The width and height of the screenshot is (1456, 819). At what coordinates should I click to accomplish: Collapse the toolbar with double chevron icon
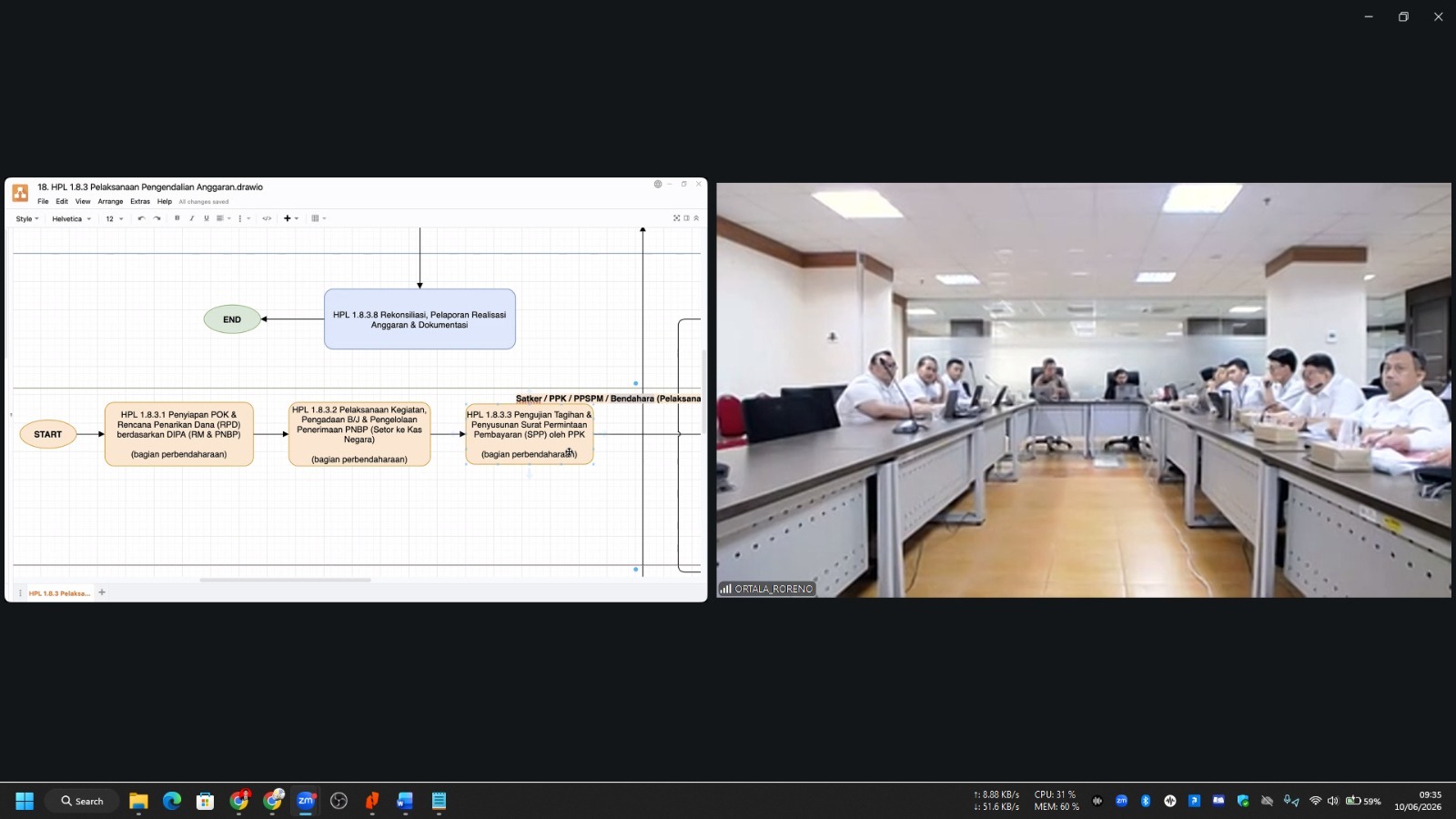[x=696, y=218]
